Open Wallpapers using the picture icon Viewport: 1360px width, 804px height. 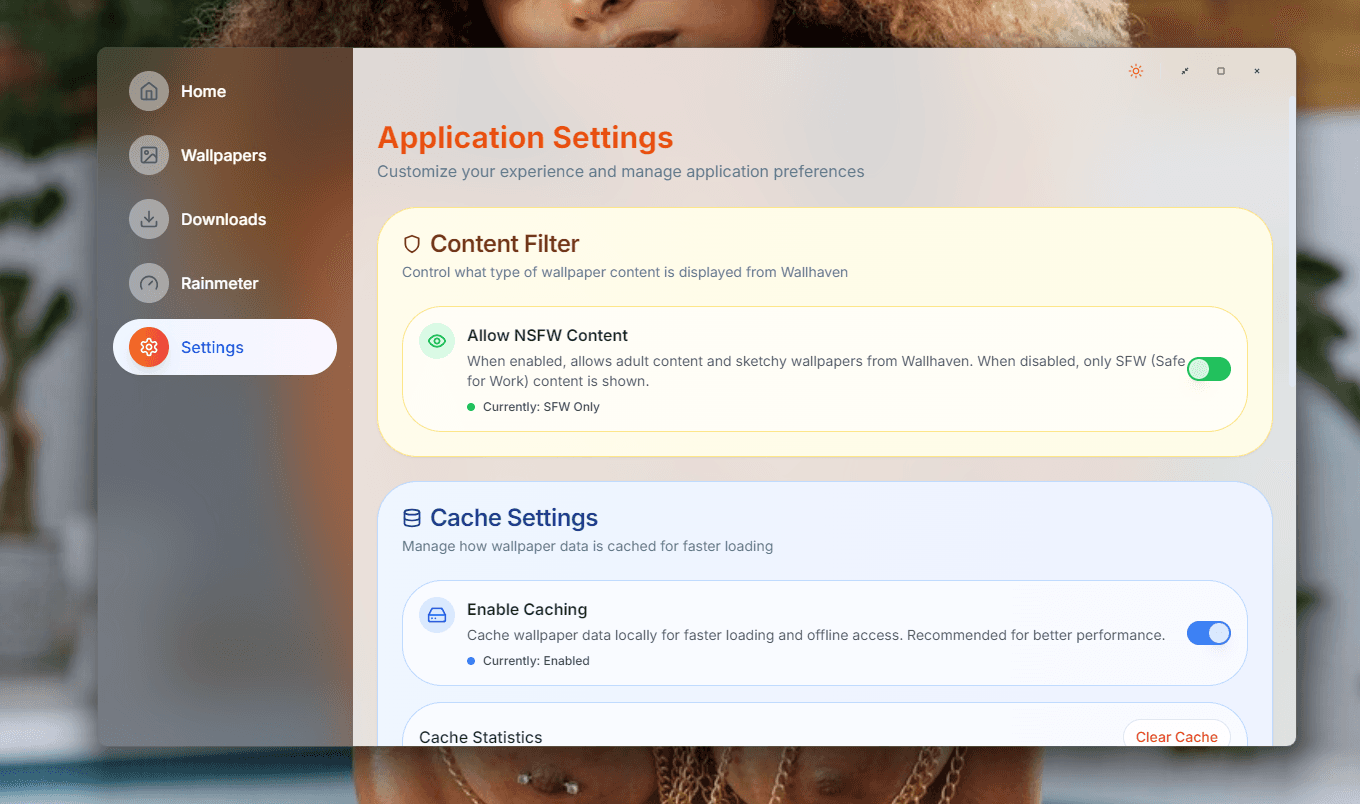point(148,155)
